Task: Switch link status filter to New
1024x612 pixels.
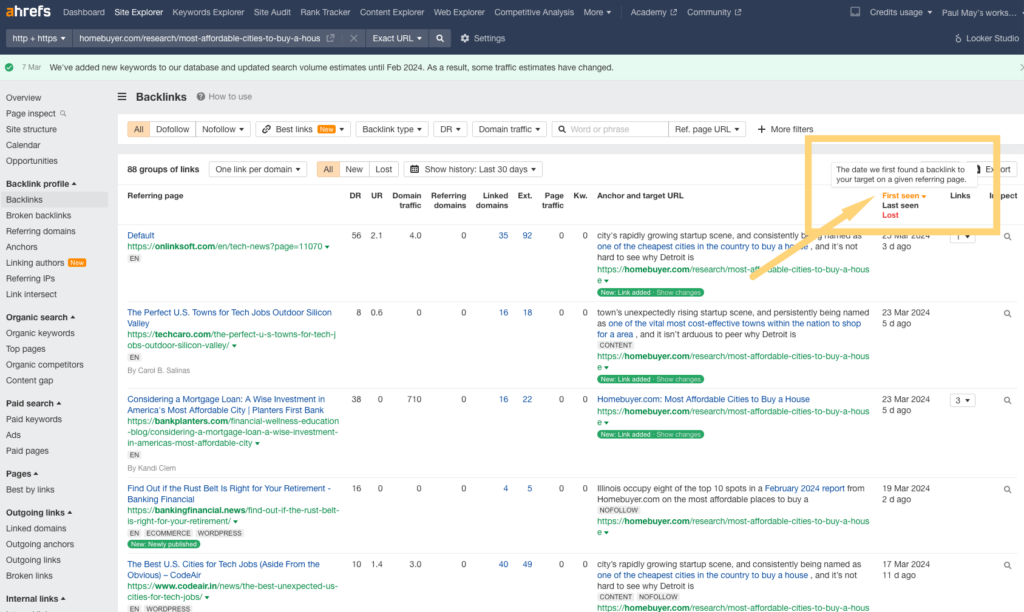Action: [354, 169]
